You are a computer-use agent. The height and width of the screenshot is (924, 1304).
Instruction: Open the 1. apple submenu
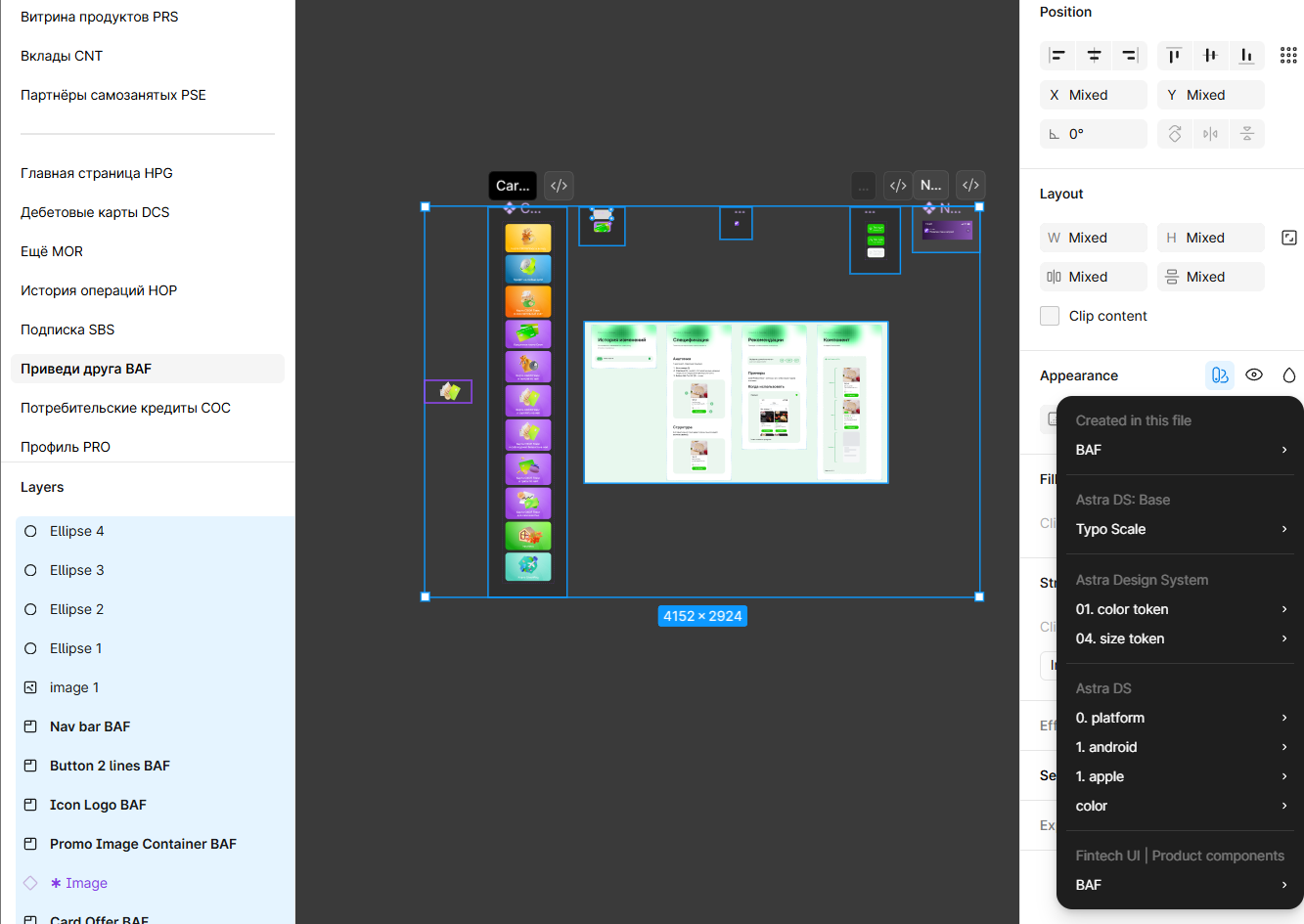coord(1181,776)
